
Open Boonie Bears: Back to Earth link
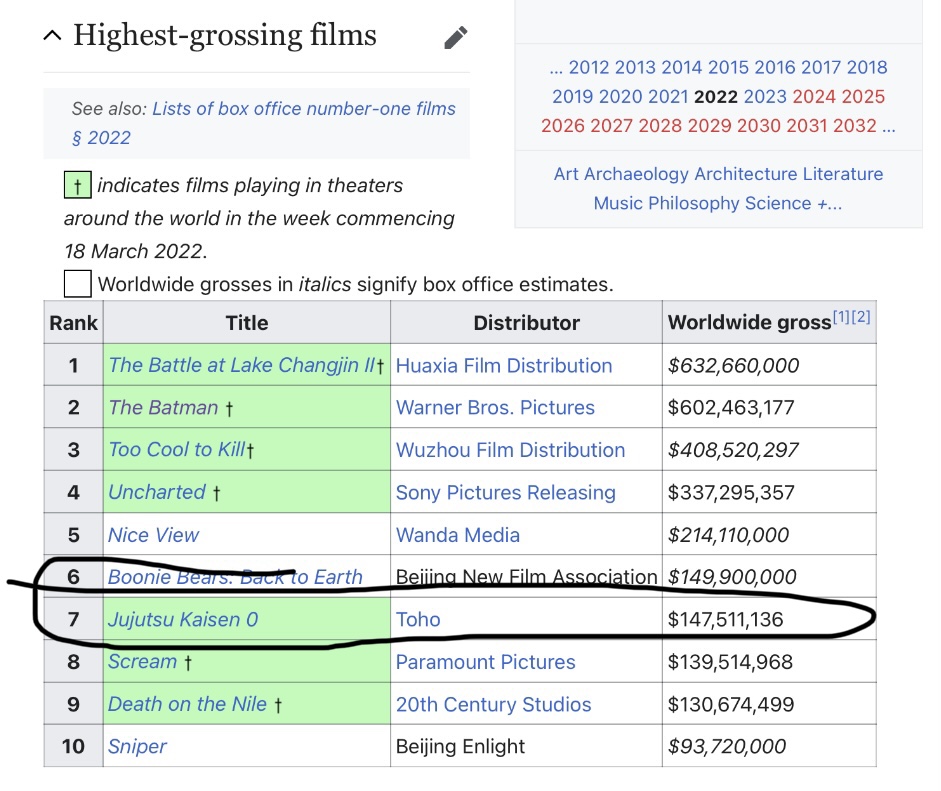235,577
